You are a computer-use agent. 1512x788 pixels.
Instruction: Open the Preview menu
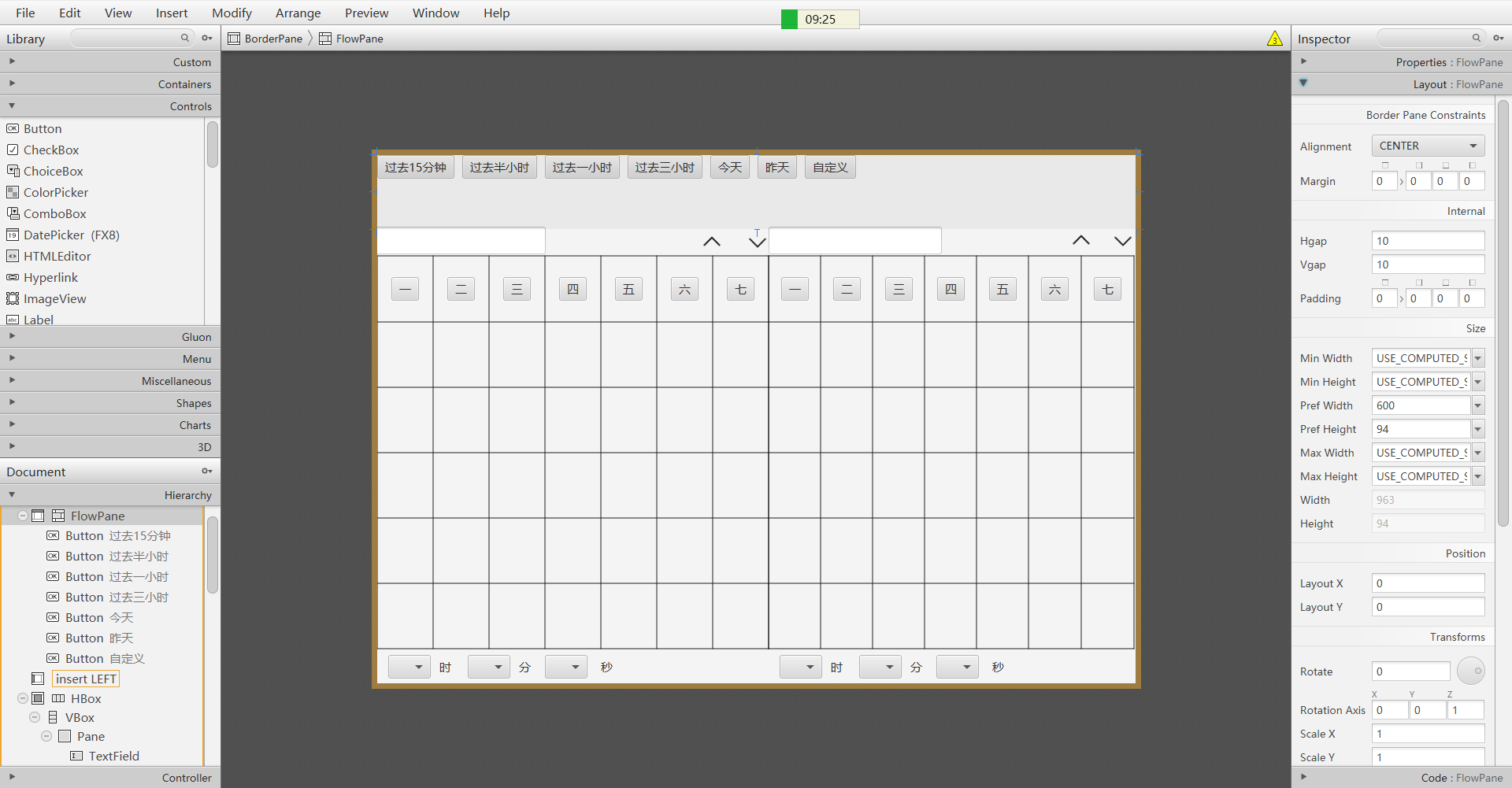coord(366,13)
